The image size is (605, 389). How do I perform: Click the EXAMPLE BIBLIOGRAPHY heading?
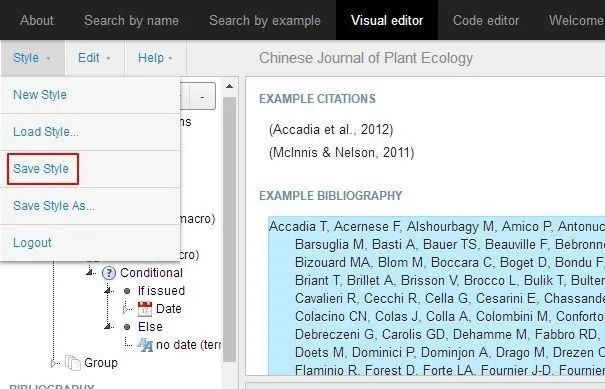coord(331,196)
